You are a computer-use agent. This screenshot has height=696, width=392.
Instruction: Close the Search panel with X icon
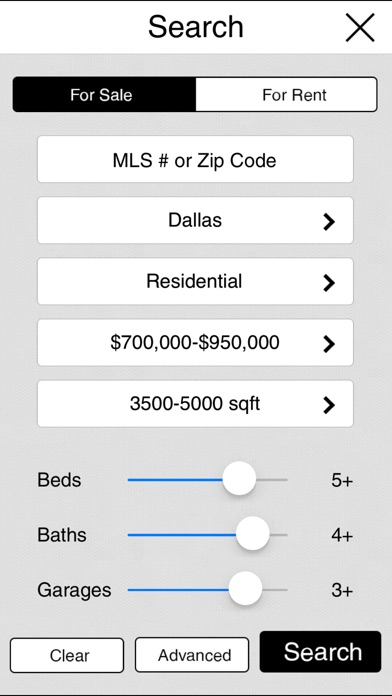(360, 28)
